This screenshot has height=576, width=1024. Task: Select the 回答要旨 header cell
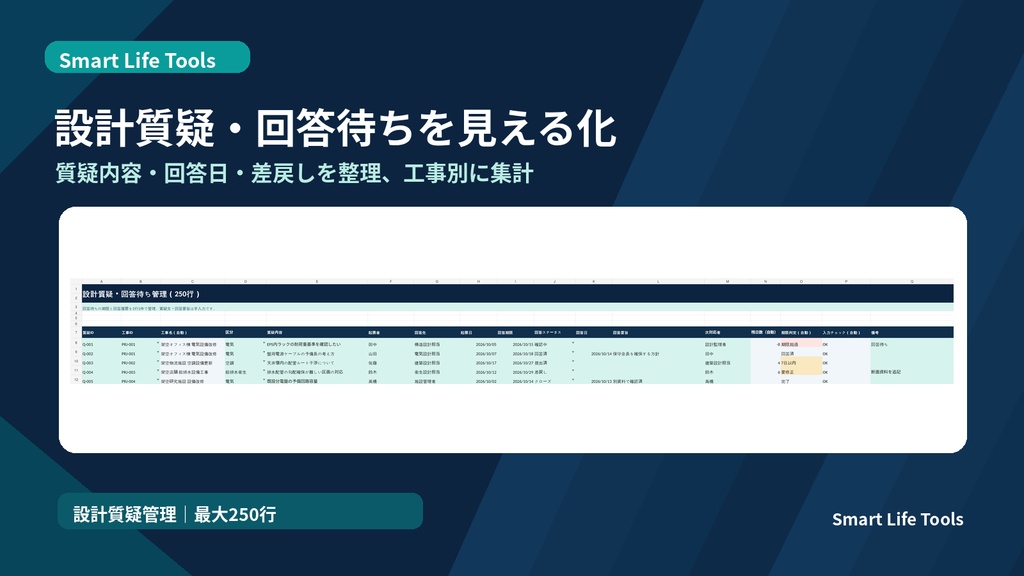point(658,332)
